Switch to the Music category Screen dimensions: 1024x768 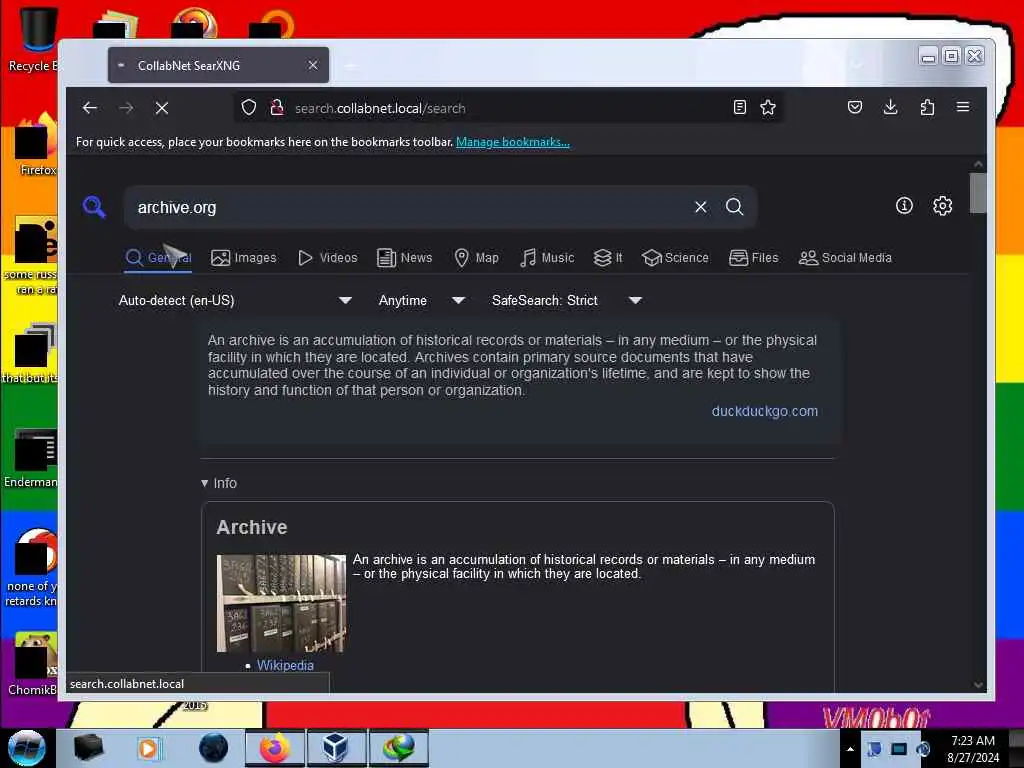click(x=547, y=258)
